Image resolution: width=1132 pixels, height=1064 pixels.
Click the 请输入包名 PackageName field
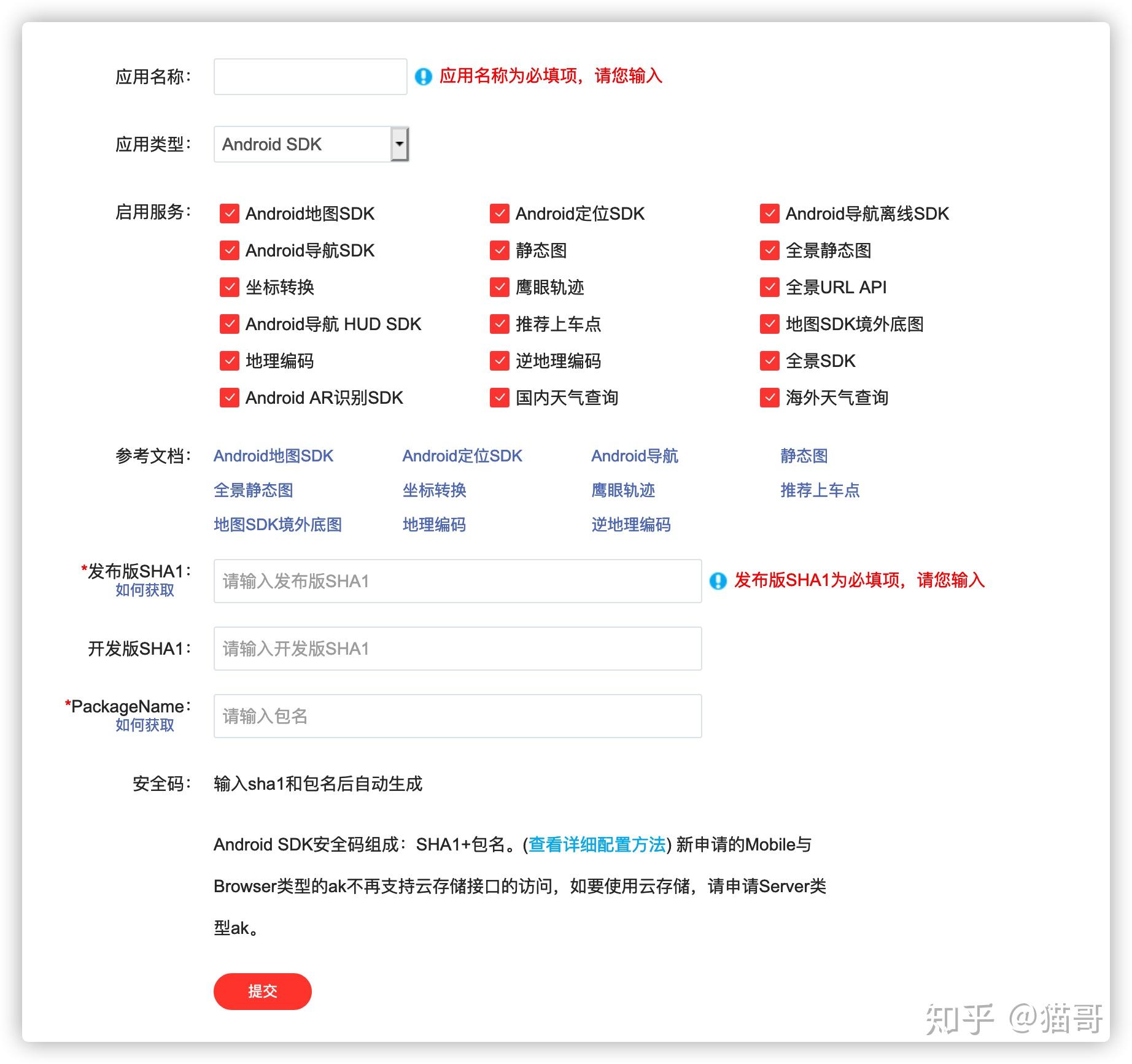click(x=457, y=716)
